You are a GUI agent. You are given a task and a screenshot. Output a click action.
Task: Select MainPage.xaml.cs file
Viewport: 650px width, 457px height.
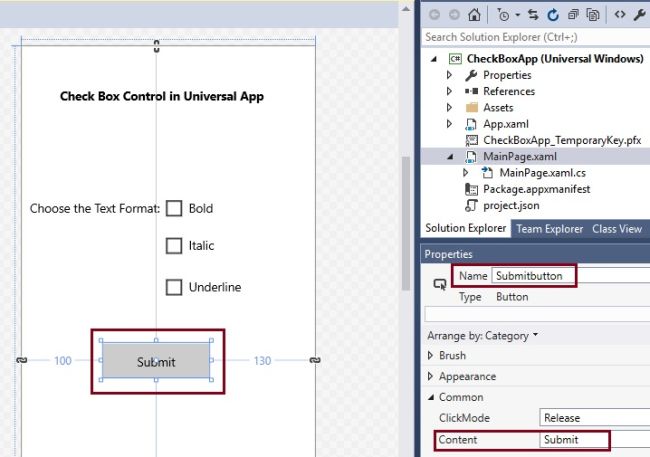pyautogui.click(x=543, y=173)
